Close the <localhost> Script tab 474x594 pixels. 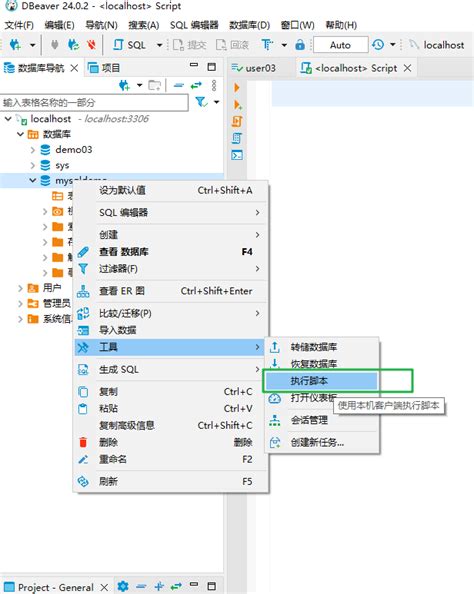click(407, 68)
